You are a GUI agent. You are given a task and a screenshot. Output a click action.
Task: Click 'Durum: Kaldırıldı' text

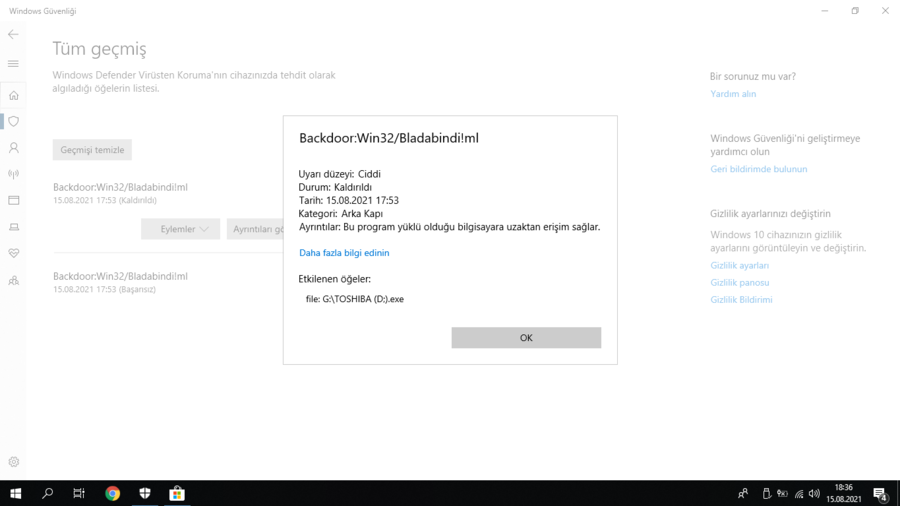pos(335,187)
